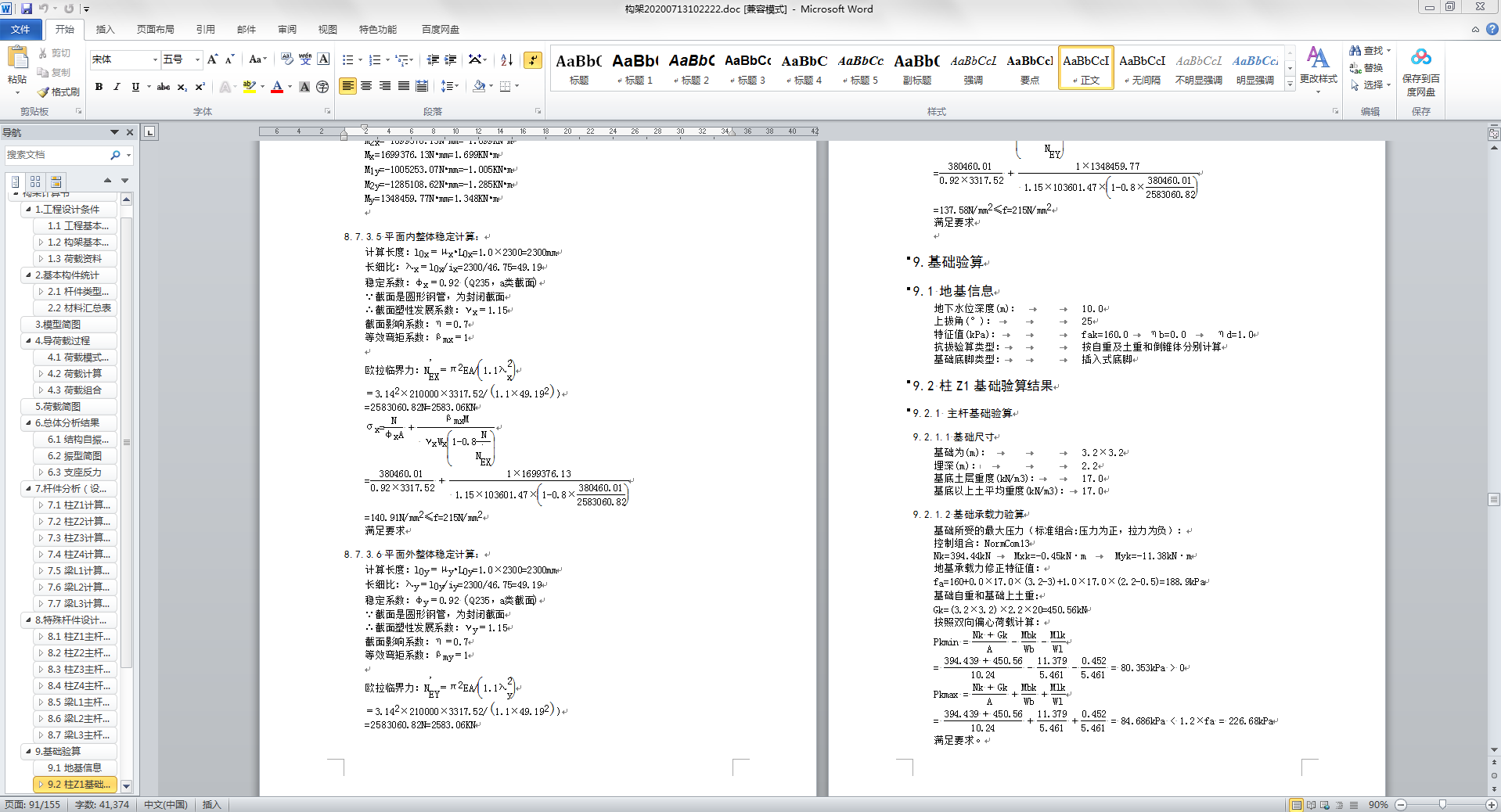
Task: Go to 6.2 振型简图 in navigation pane
Action: [74, 456]
